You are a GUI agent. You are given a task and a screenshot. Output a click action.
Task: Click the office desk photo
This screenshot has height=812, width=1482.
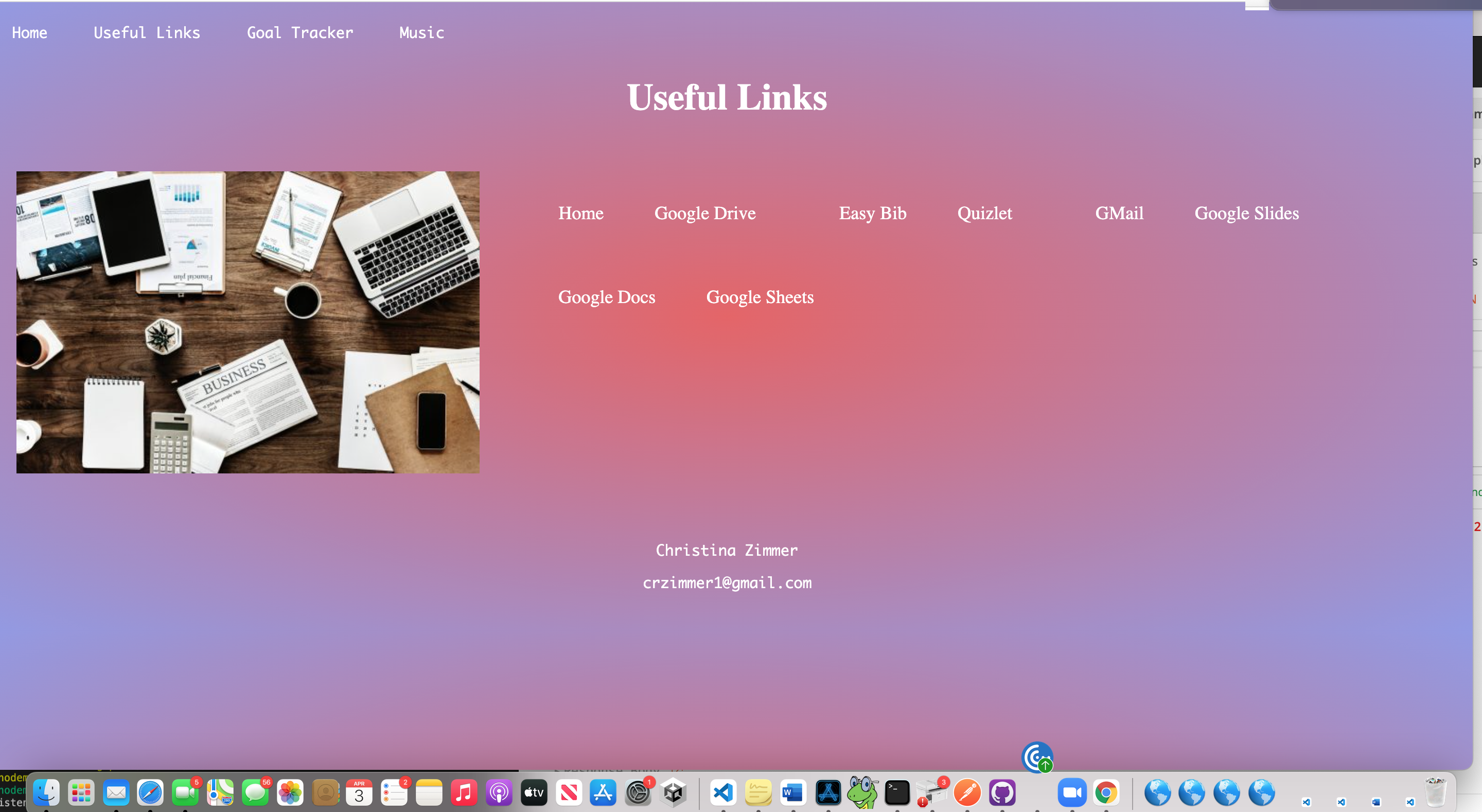(x=248, y=322)
